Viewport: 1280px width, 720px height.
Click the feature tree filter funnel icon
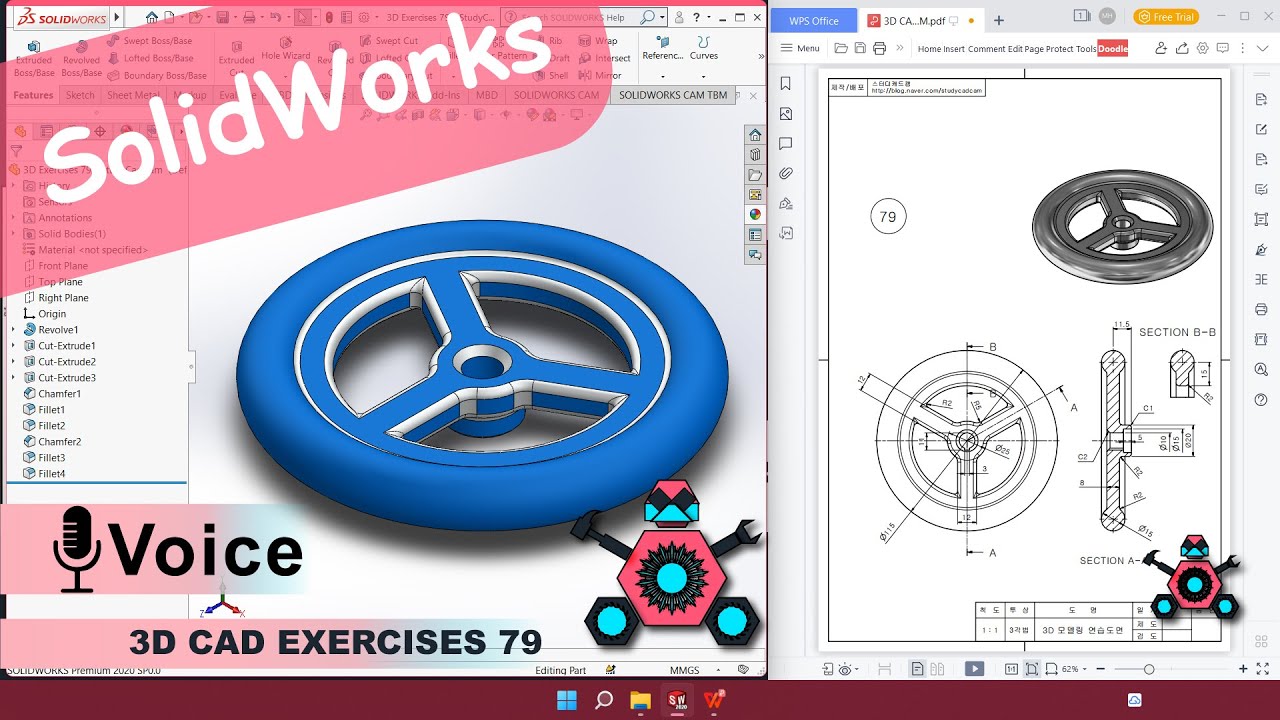[16, 152]
